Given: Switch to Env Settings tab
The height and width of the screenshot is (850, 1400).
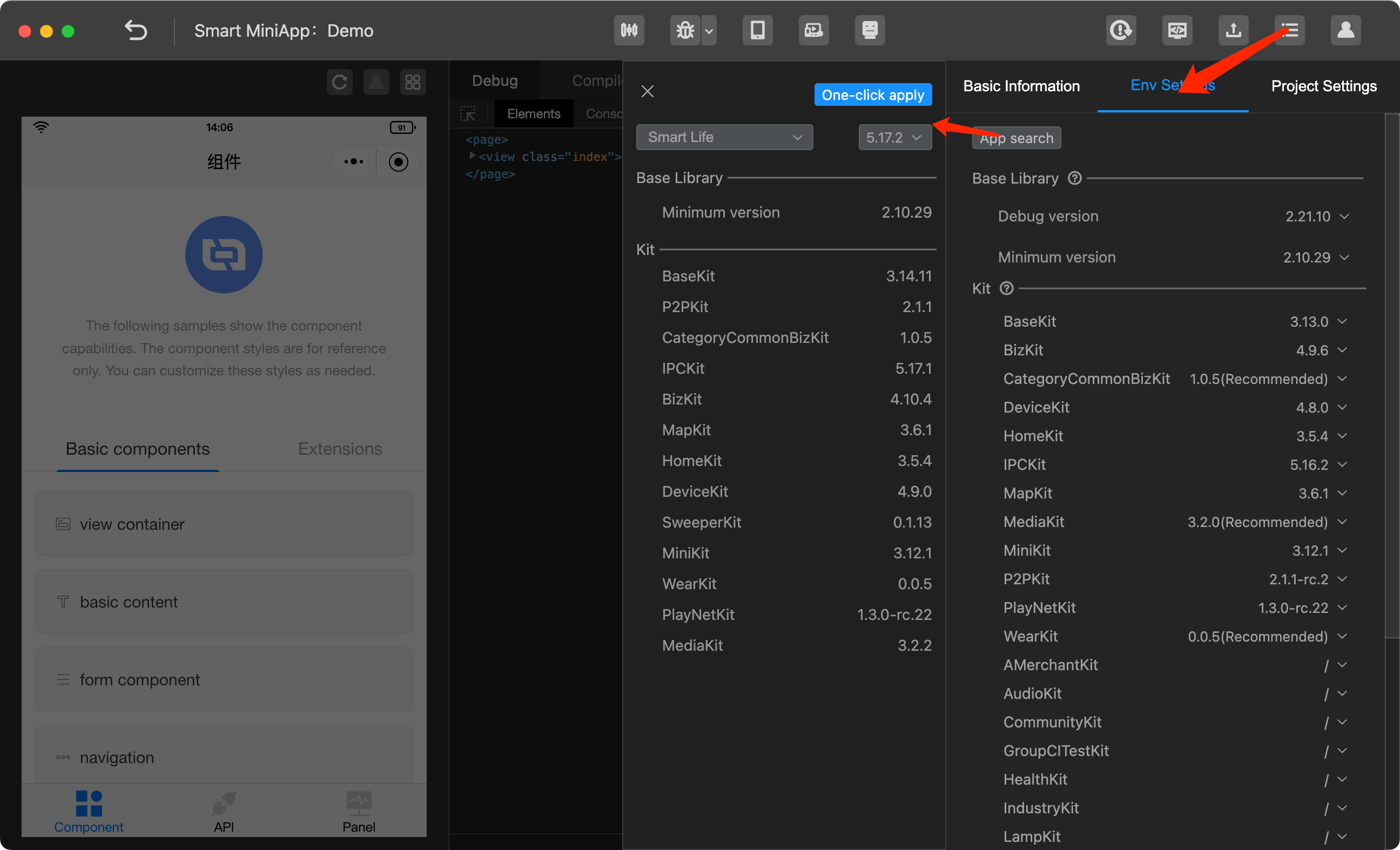Looking at the screenshot, I should click(x=1172, y=85).
